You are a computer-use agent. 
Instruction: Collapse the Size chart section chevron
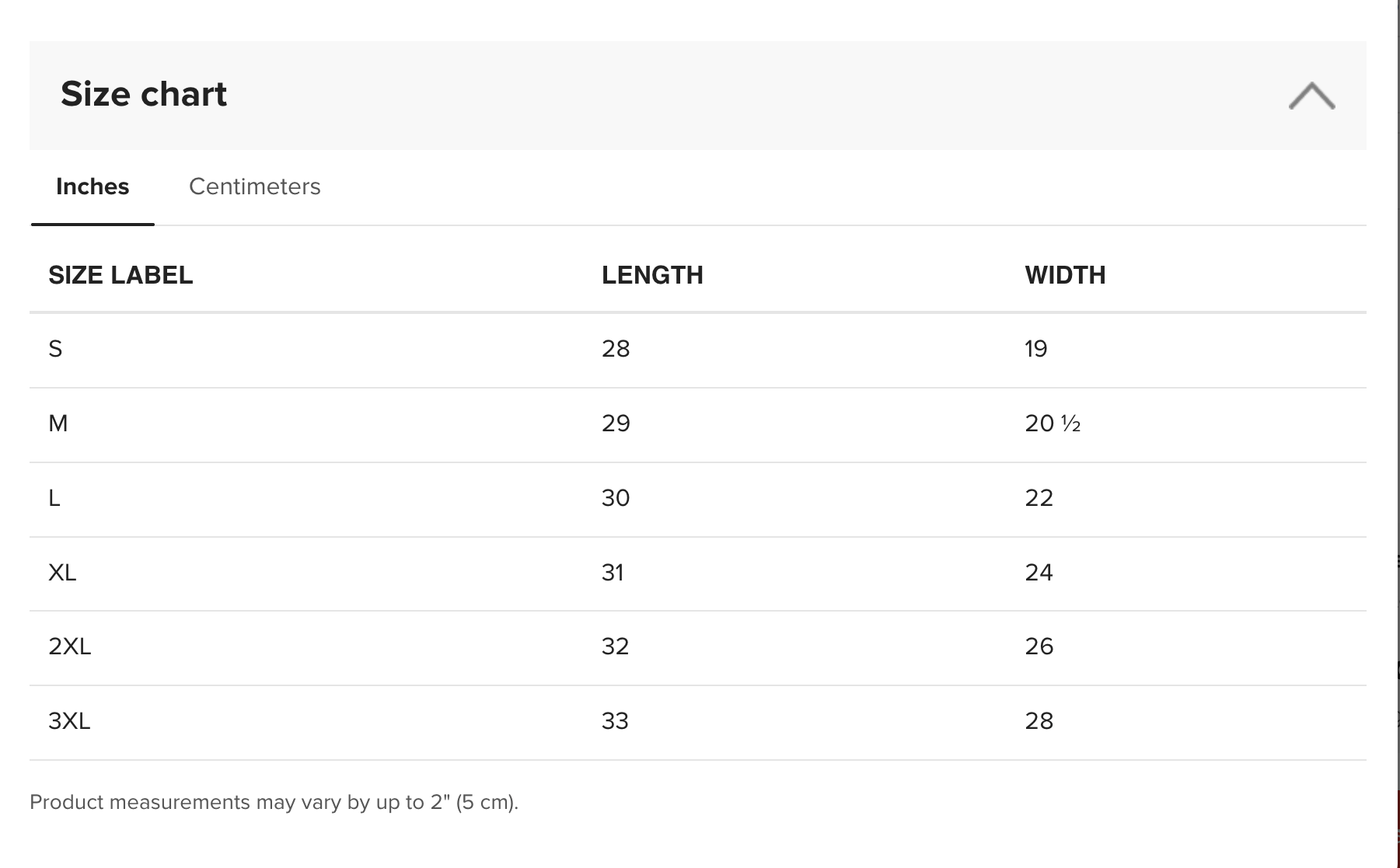pyautogui.click(x=1311, y=96)
